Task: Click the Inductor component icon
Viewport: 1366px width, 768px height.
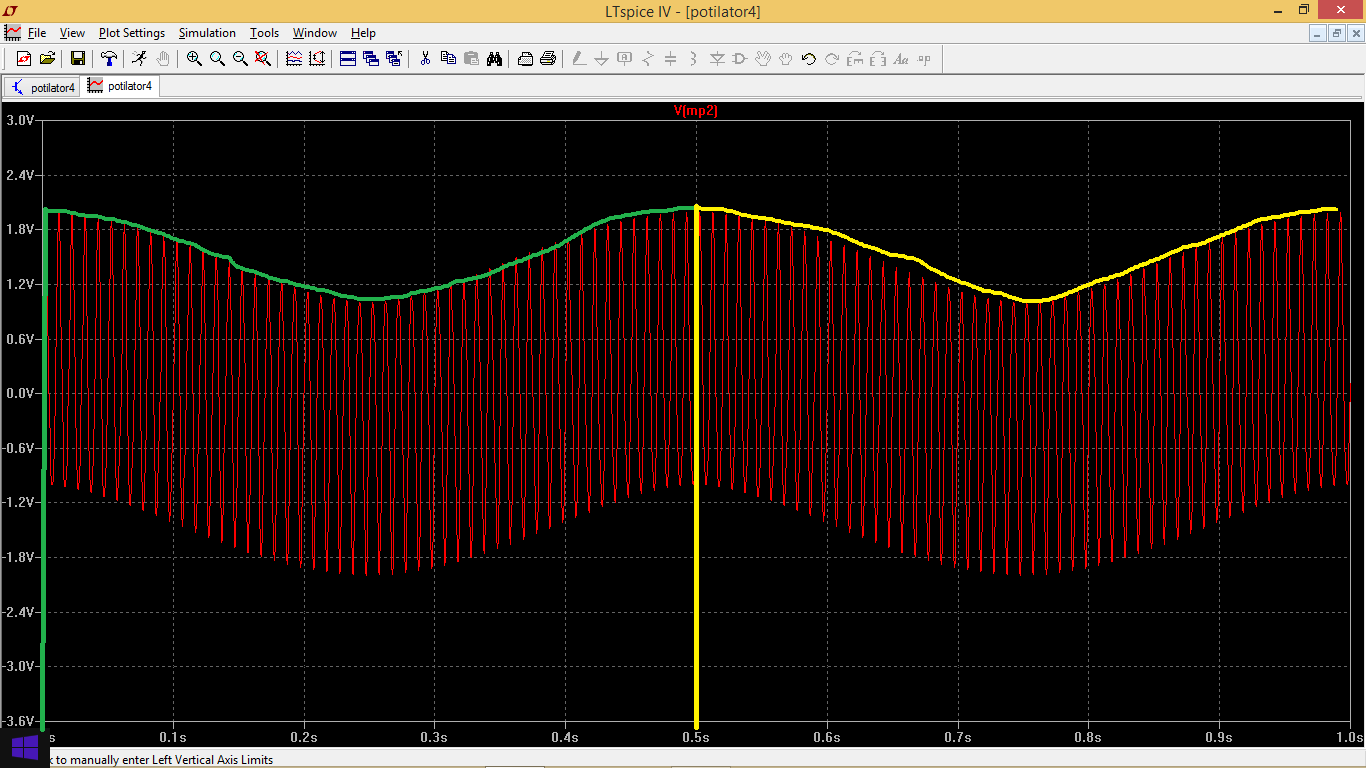Action: [x=693, y=59]
